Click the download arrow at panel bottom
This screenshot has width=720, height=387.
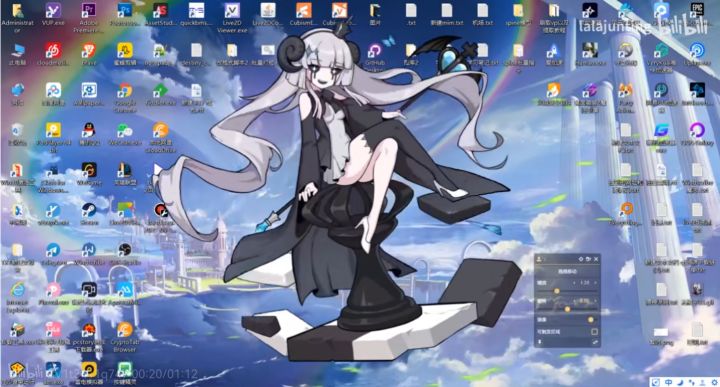tap(540, 342)
